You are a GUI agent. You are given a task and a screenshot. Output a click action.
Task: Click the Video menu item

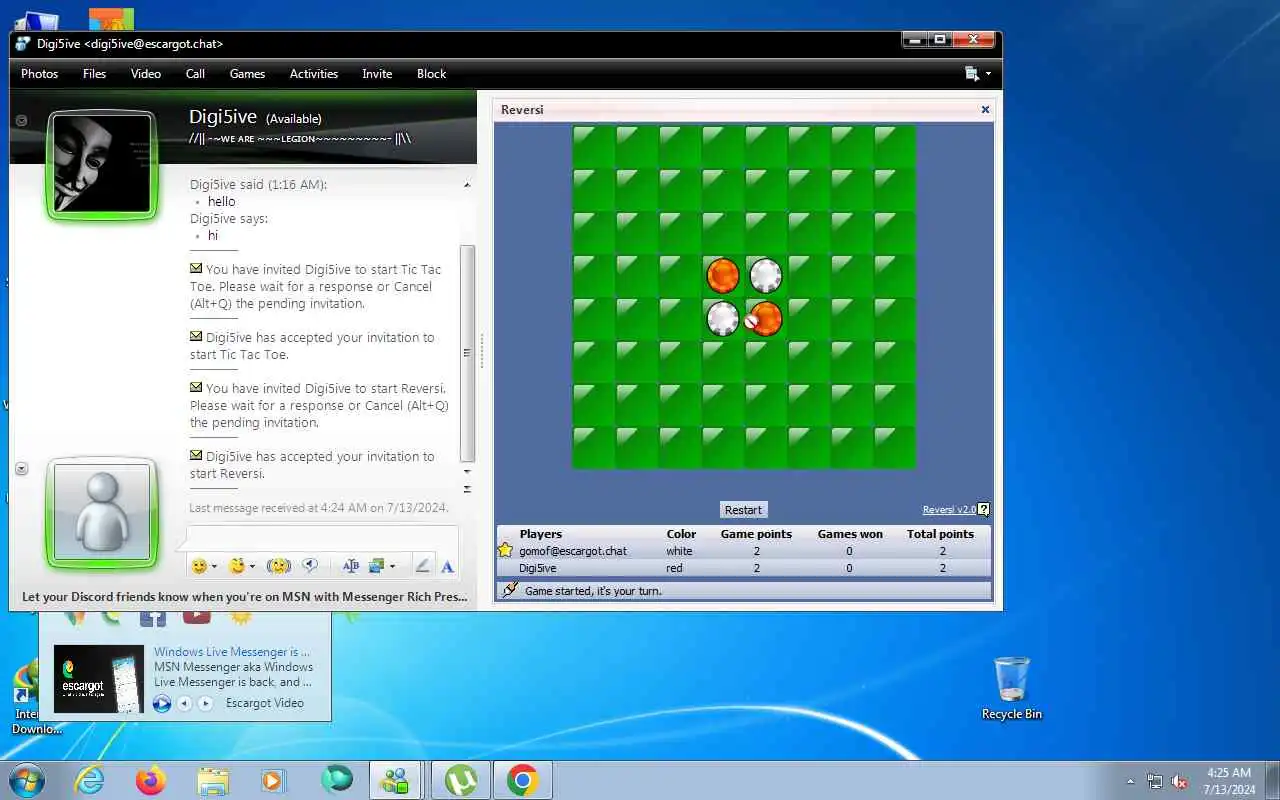(146, 74)
